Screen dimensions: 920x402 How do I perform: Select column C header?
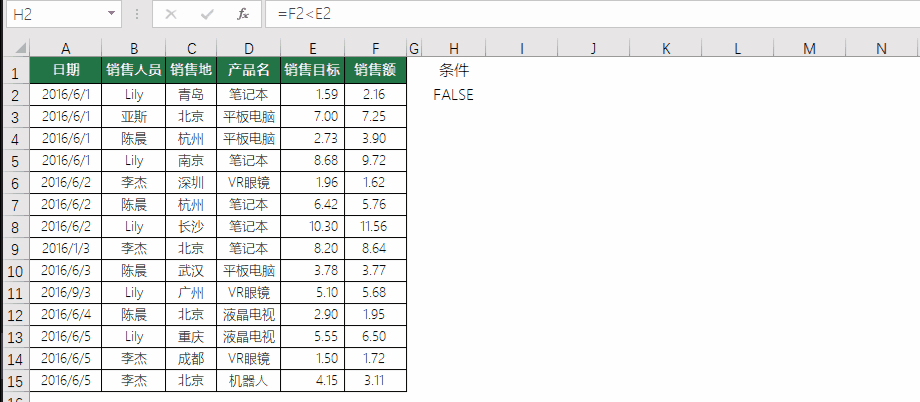pyautogui.click(x=191, y=49)
